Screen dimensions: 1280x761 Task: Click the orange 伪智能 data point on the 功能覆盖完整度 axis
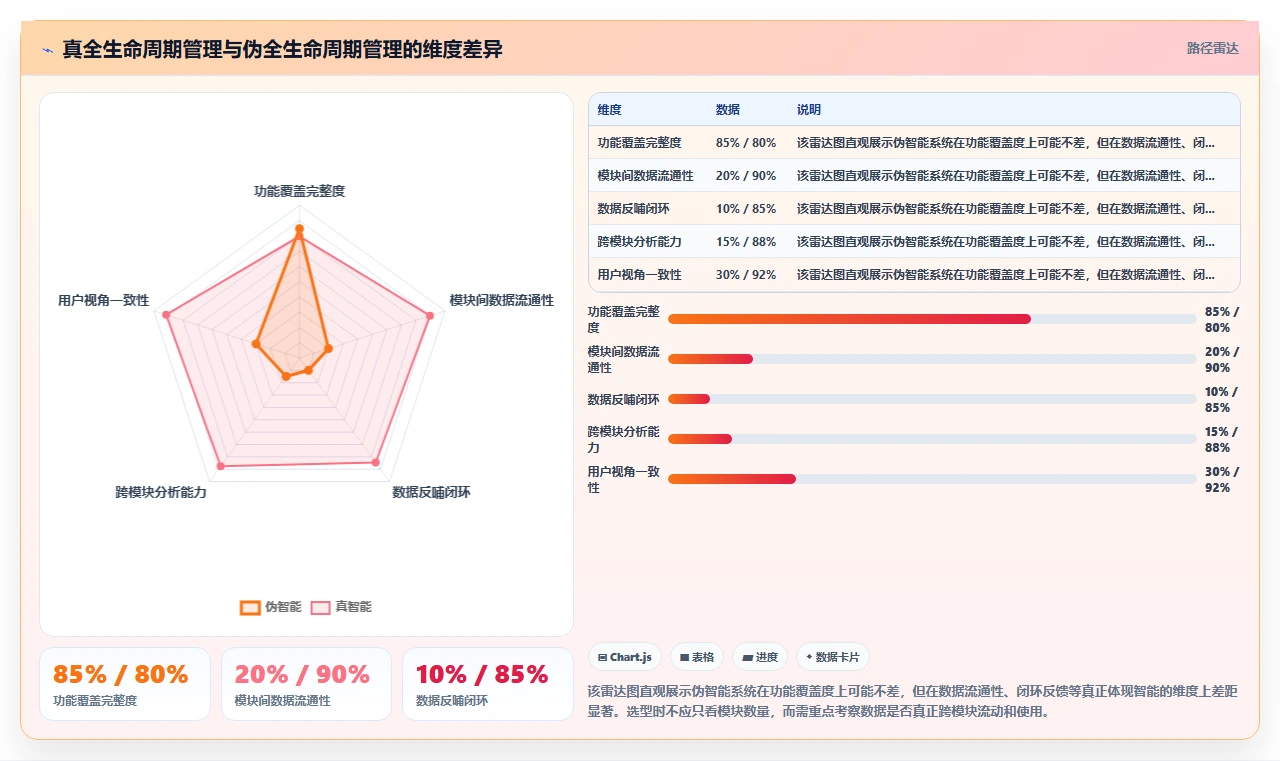[299, 229]
